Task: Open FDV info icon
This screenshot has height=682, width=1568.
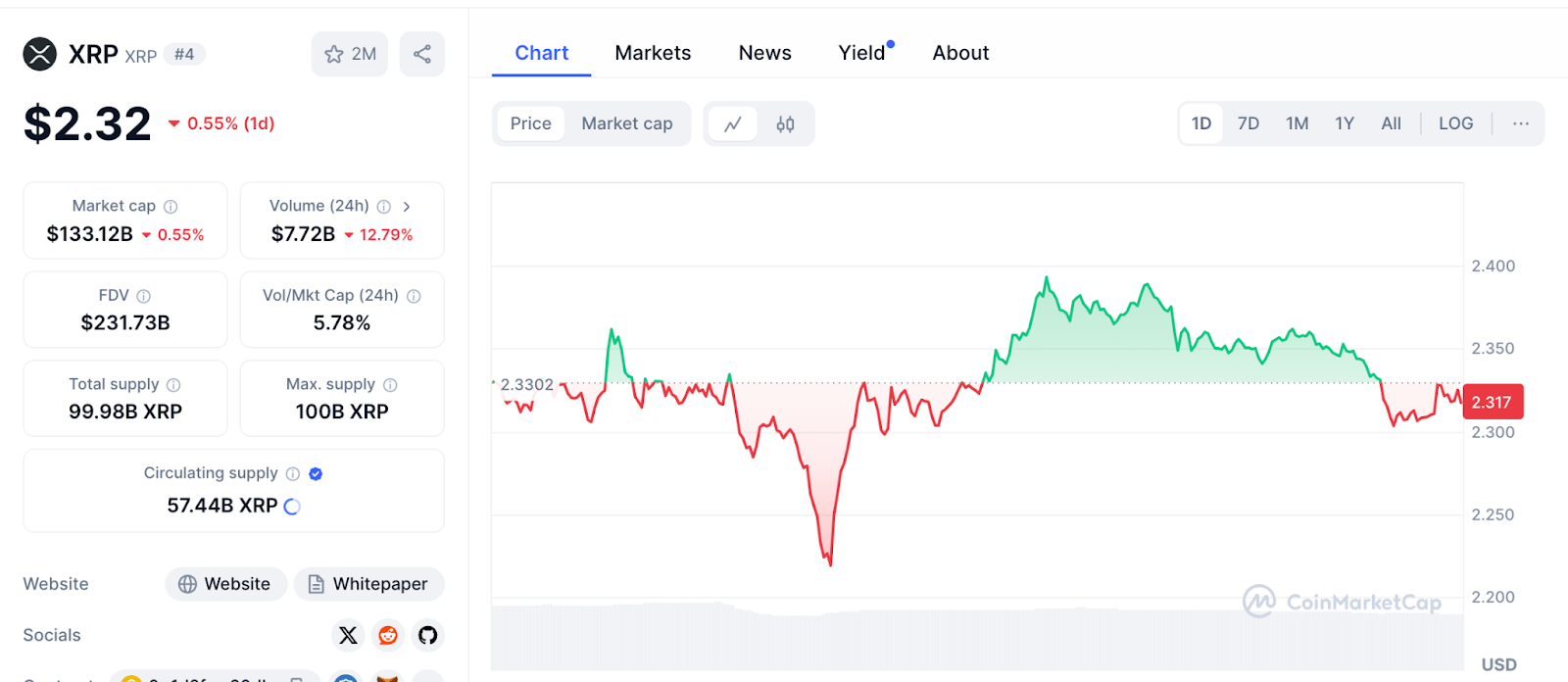Action: [x=144, y=296]
